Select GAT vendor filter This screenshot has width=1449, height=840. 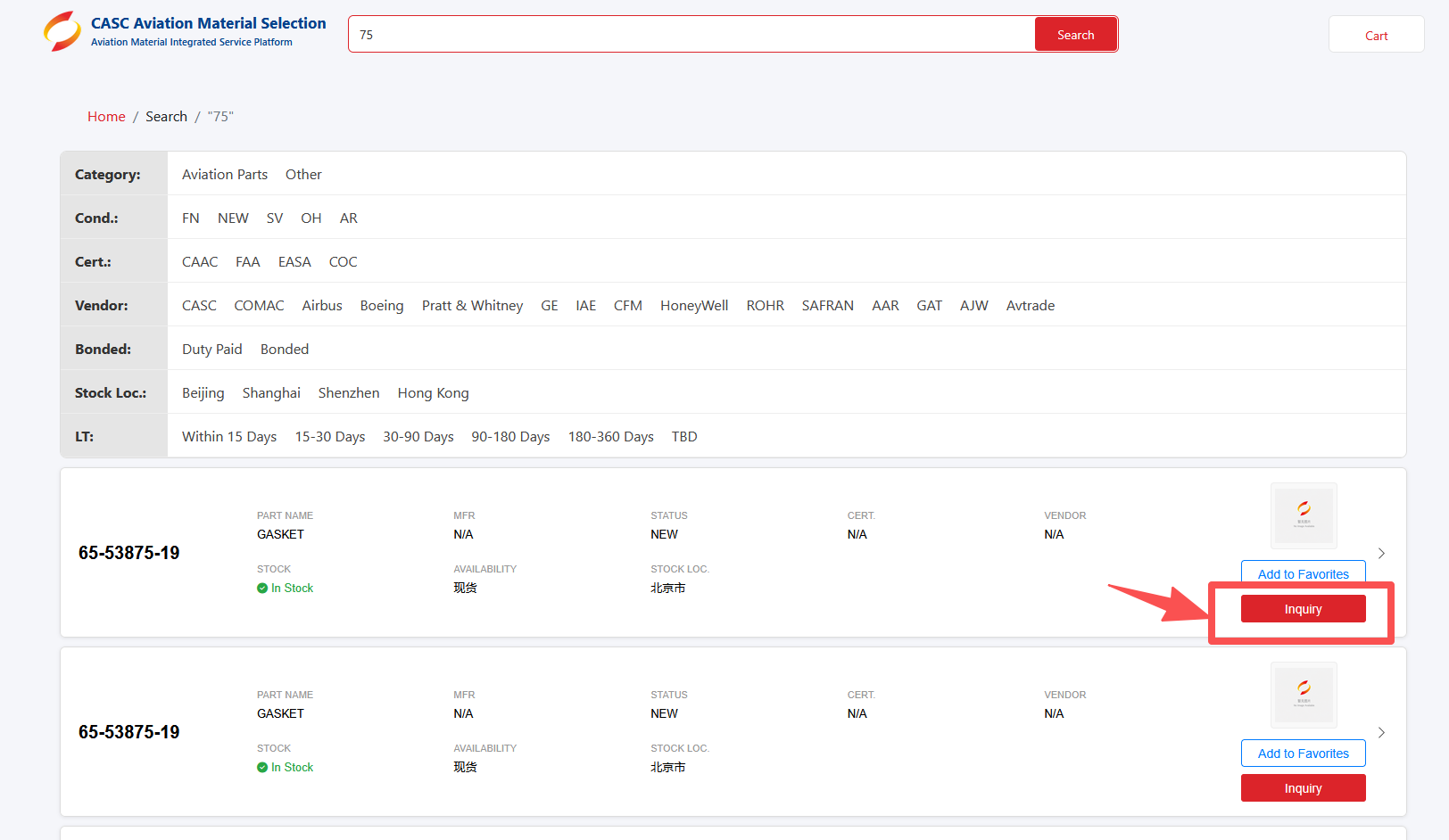[930, 306]
